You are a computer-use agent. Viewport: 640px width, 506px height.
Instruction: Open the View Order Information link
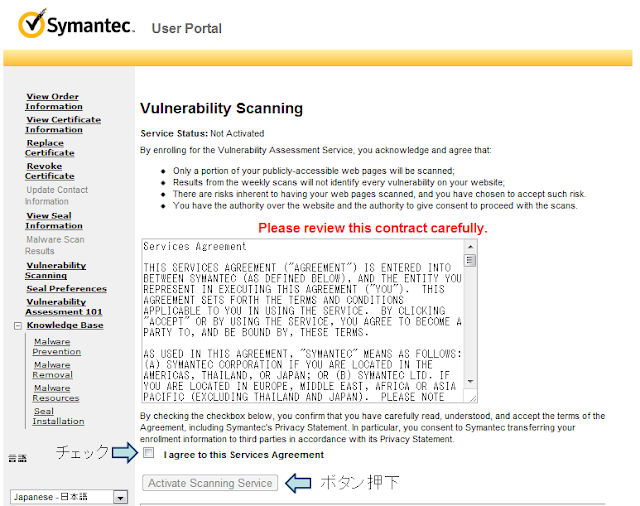tap(53, 101)
